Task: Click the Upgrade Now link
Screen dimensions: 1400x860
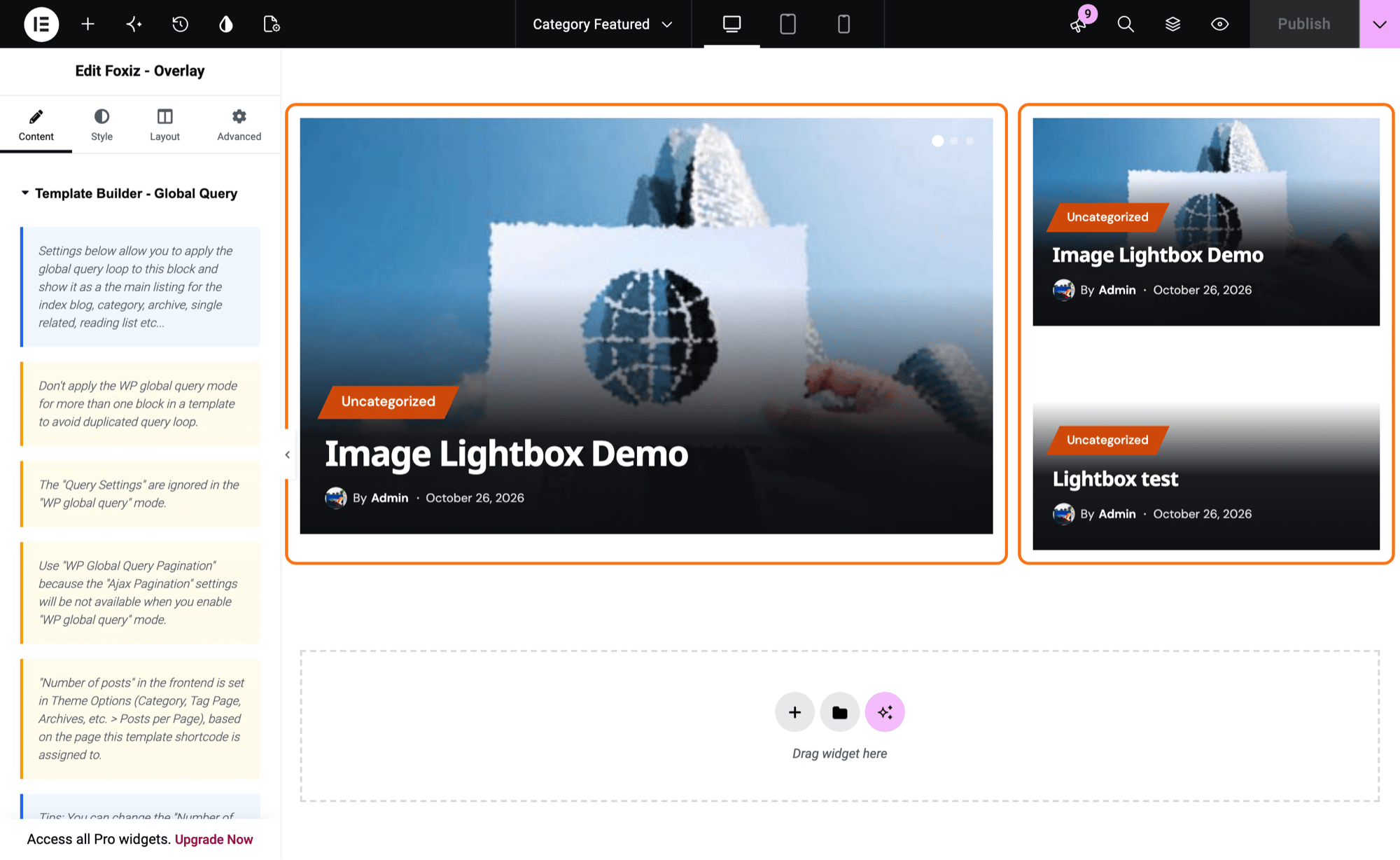Action: (x=213, y=839)
